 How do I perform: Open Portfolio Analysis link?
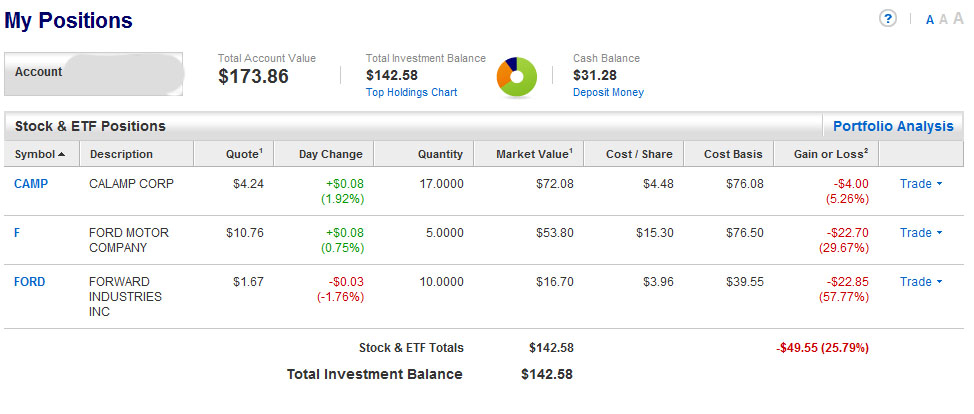coord(893,126)
